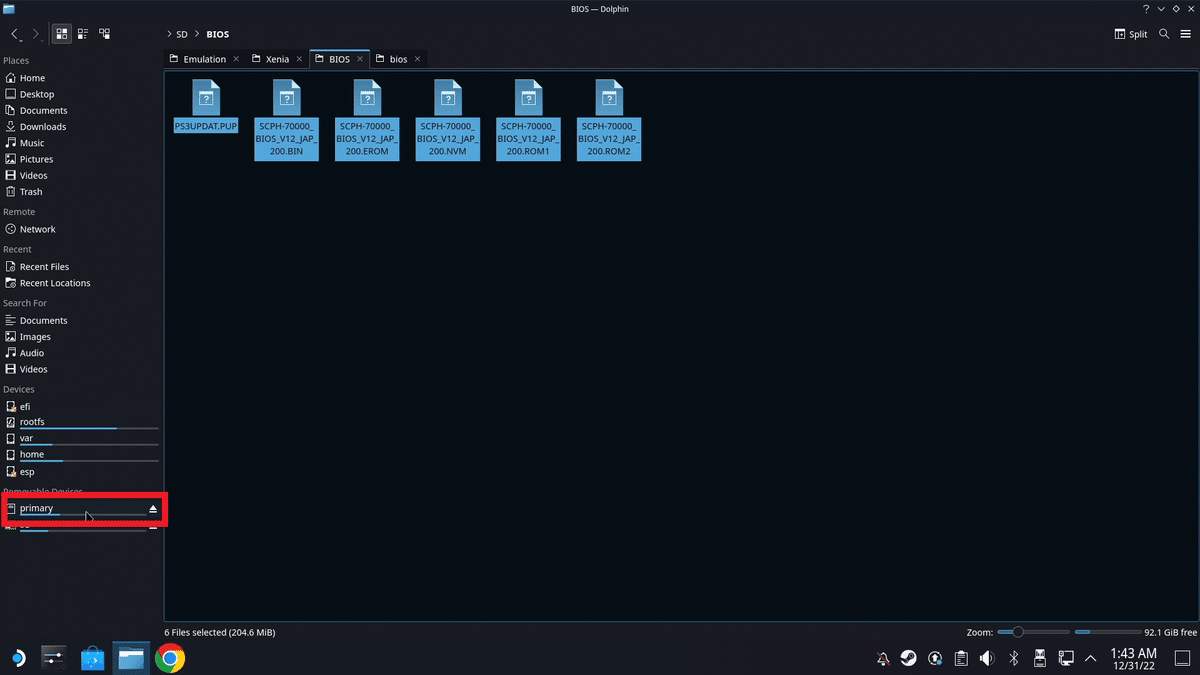
Task: Go forward with the forward arrow
Action: pos(37,34)
